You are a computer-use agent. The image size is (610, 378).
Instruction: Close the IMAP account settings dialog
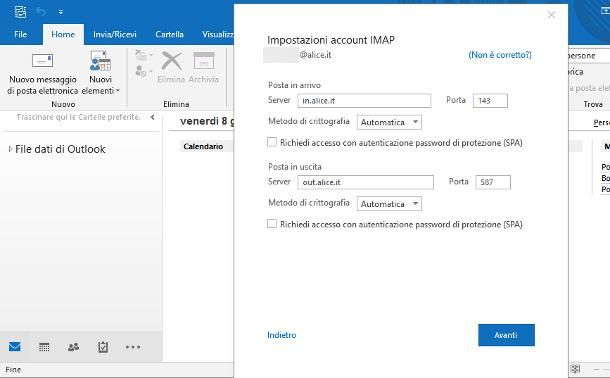click(x=551, y=15)
